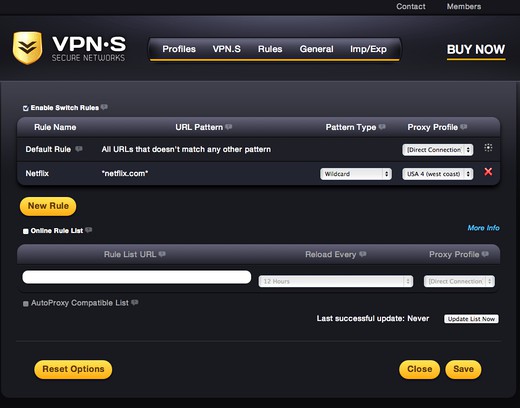Open the USA 4 (west coast) profile dropdown

[437, 174]
